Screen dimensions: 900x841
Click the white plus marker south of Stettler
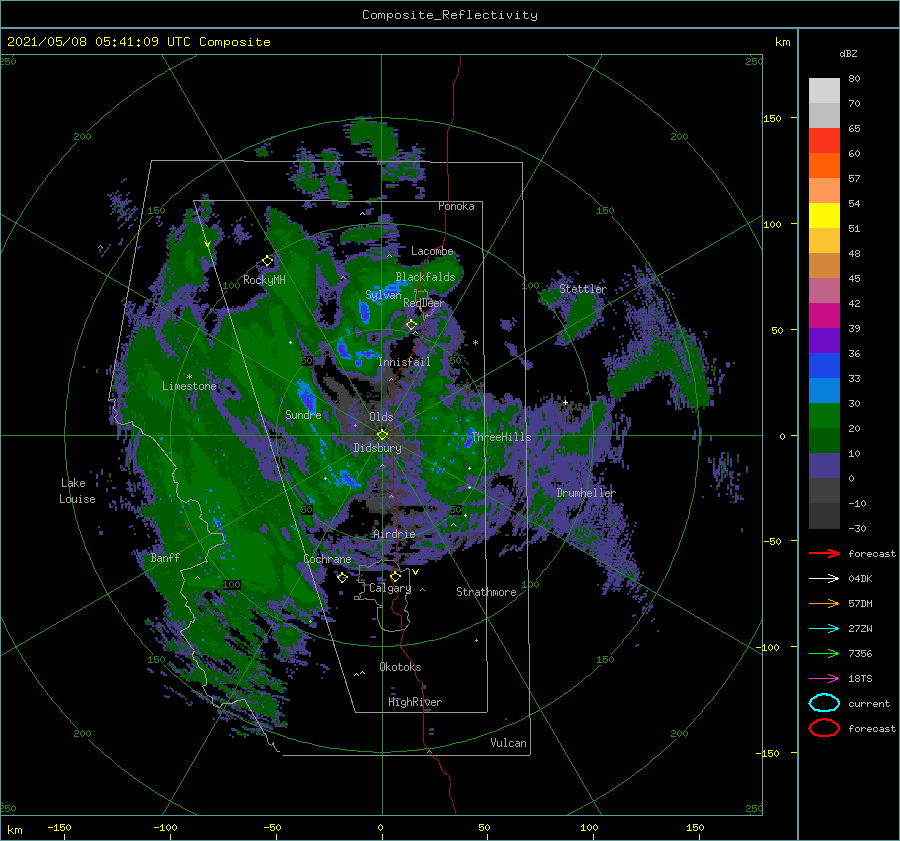(x=565, y=402)
